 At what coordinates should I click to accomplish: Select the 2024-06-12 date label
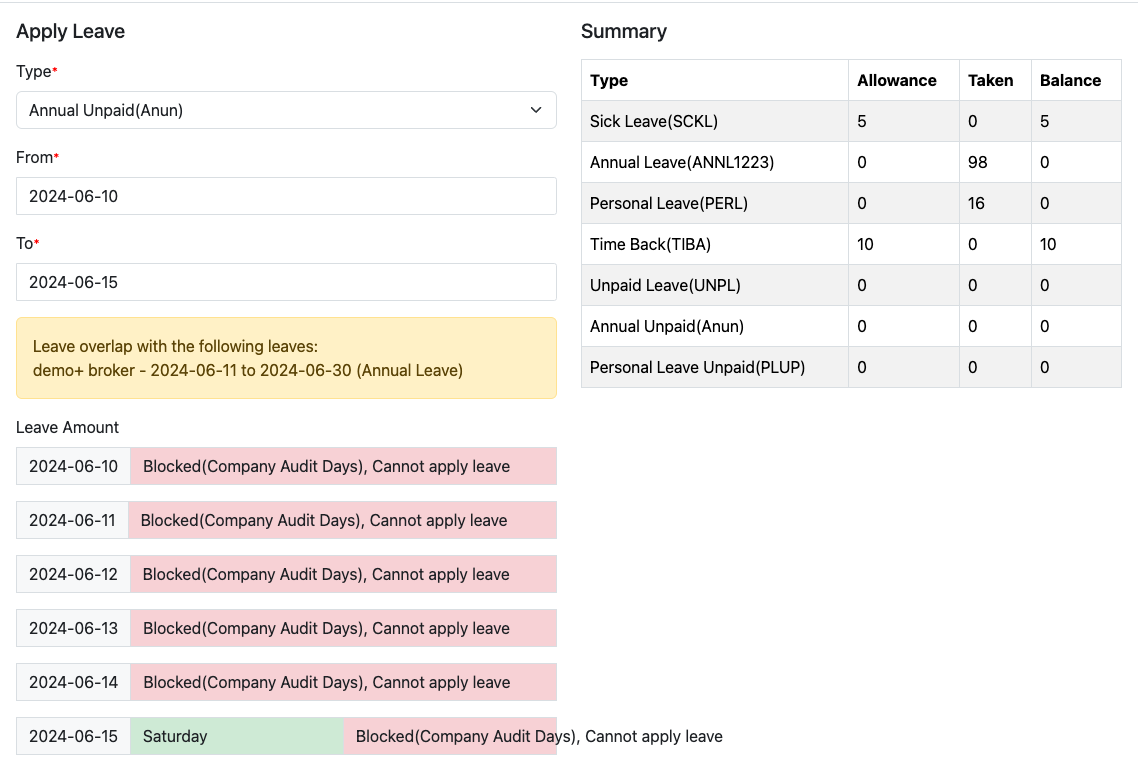(73, 574)
